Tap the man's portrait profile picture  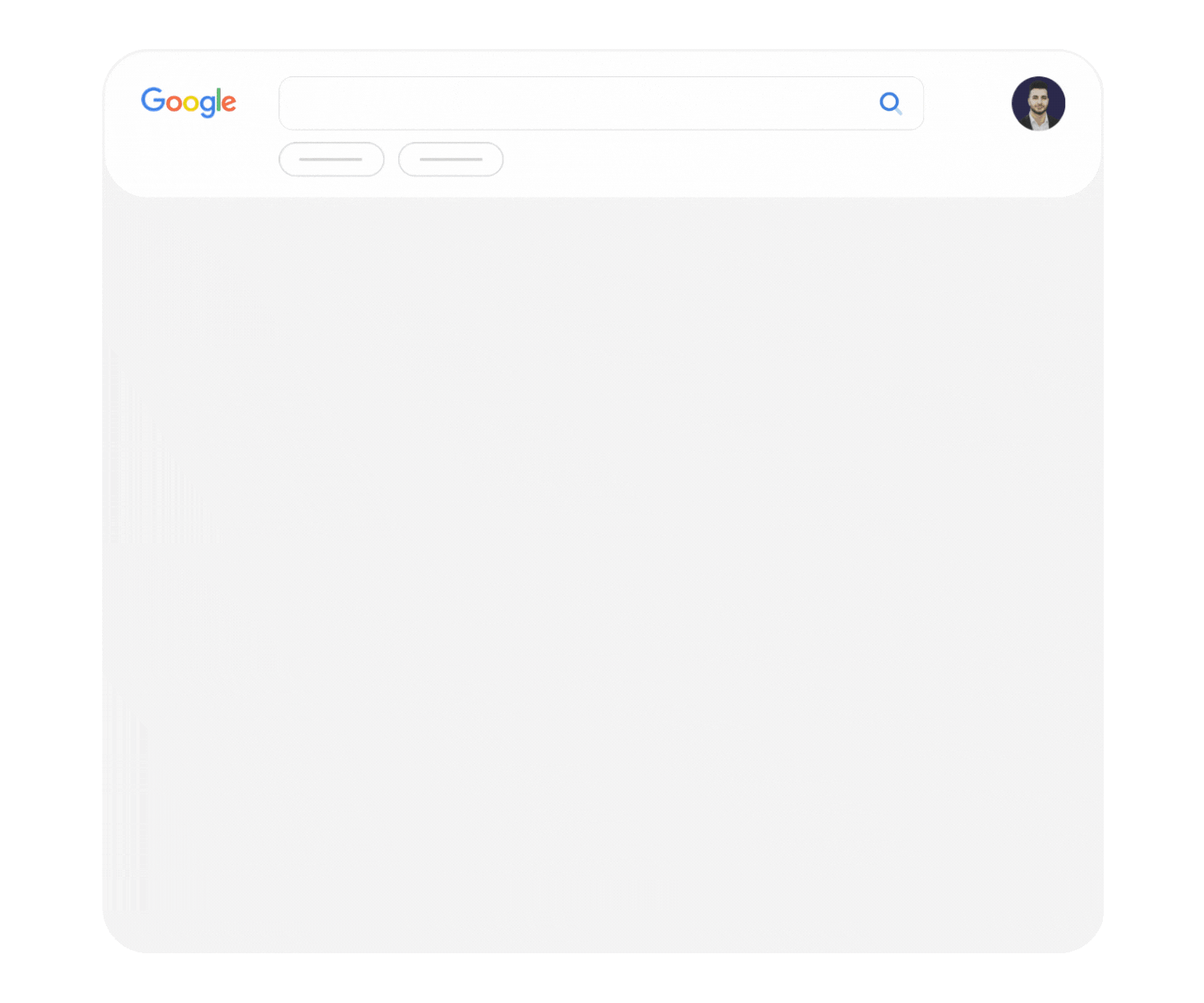pyautogui.click(x=1038, y=104)
